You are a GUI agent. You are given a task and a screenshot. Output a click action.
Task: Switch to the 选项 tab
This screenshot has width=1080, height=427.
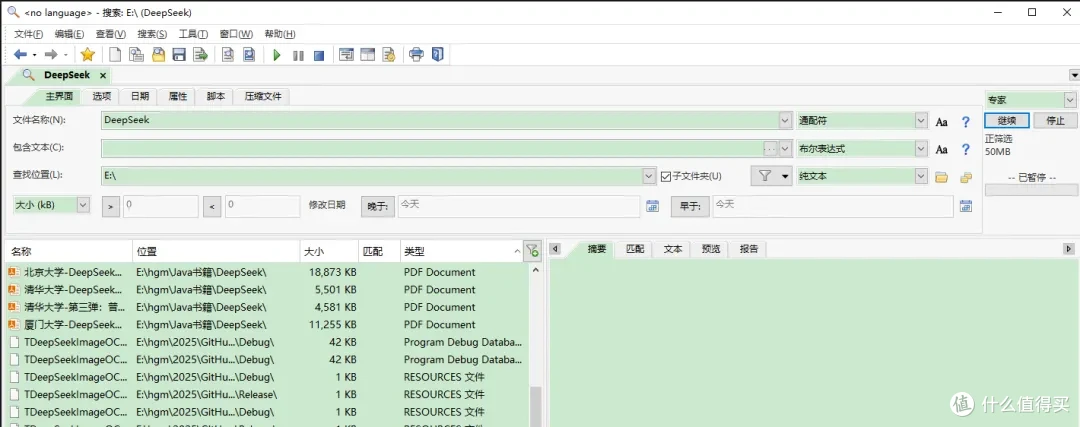tap(102, 96)
